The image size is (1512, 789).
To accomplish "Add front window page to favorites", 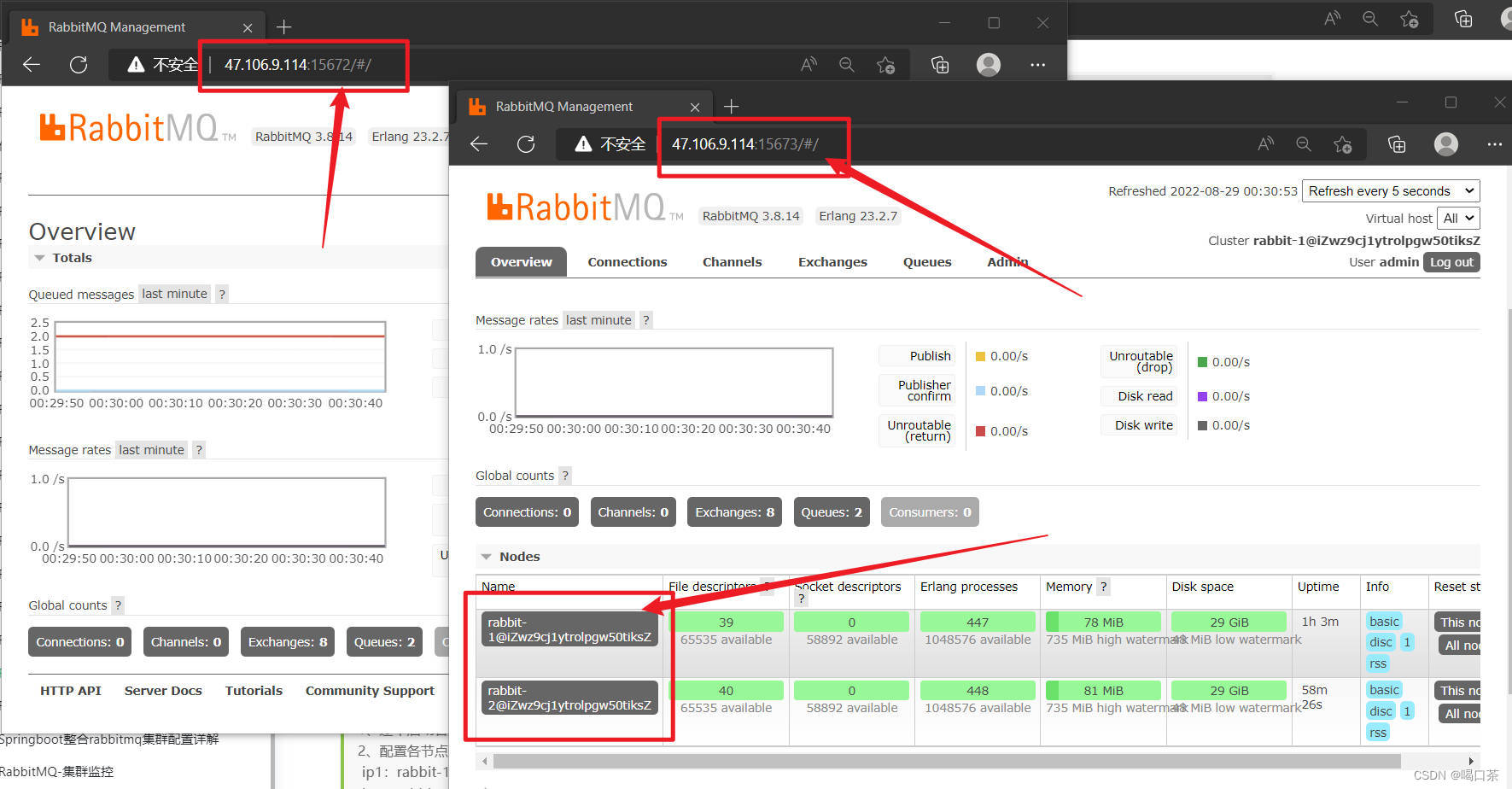I will click(x=1343, y=144).
